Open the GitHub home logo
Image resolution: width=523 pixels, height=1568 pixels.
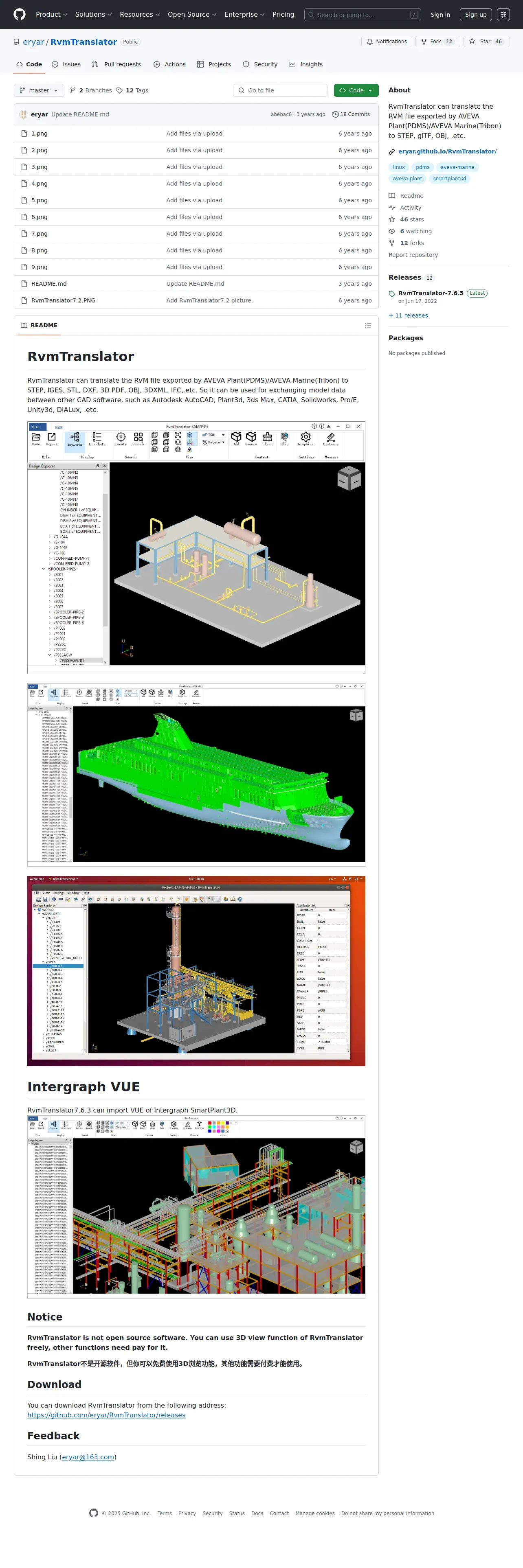pos(20,15)
